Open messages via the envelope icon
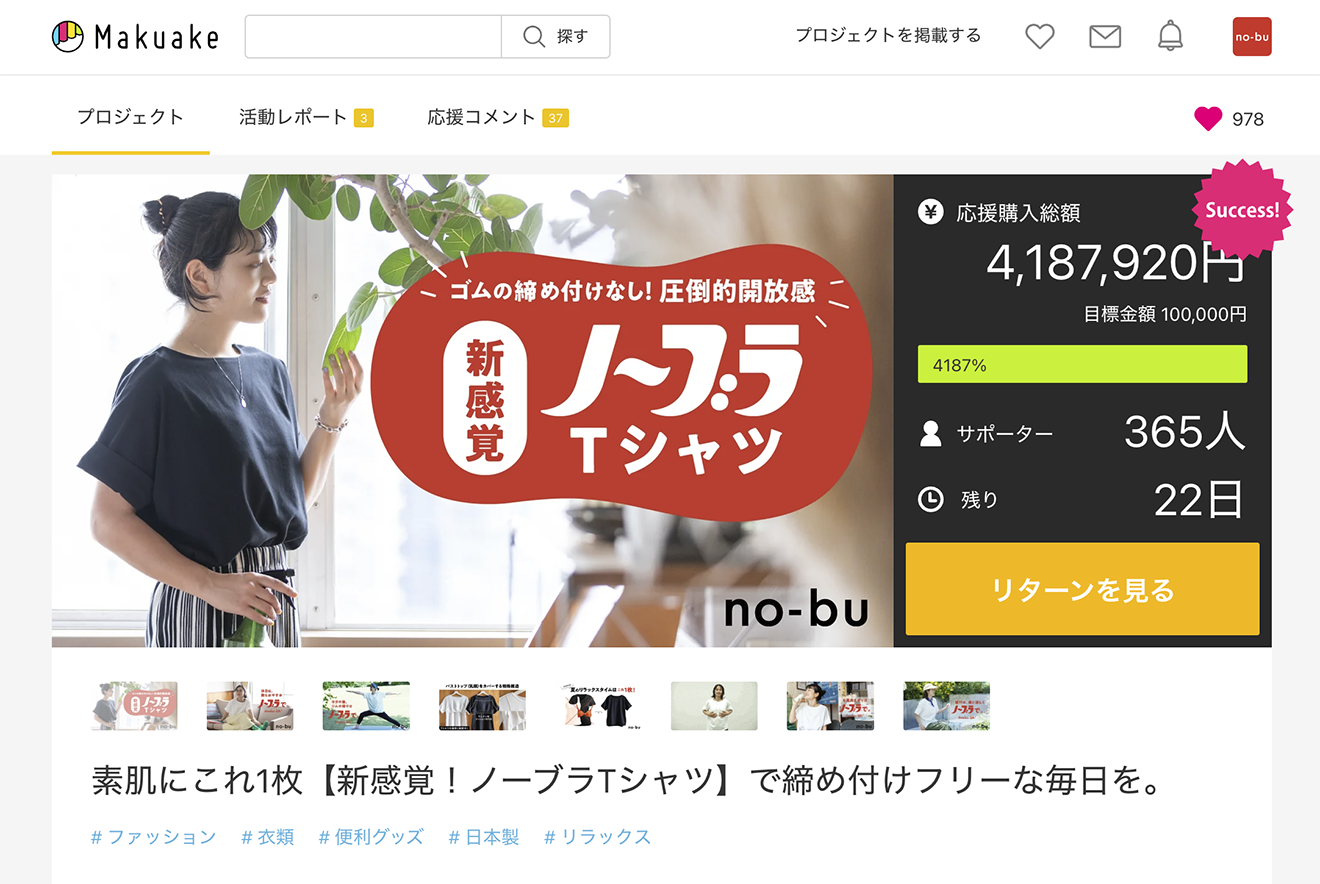This screenshot has width=1320, height=884. click(x=1105, y=37)
